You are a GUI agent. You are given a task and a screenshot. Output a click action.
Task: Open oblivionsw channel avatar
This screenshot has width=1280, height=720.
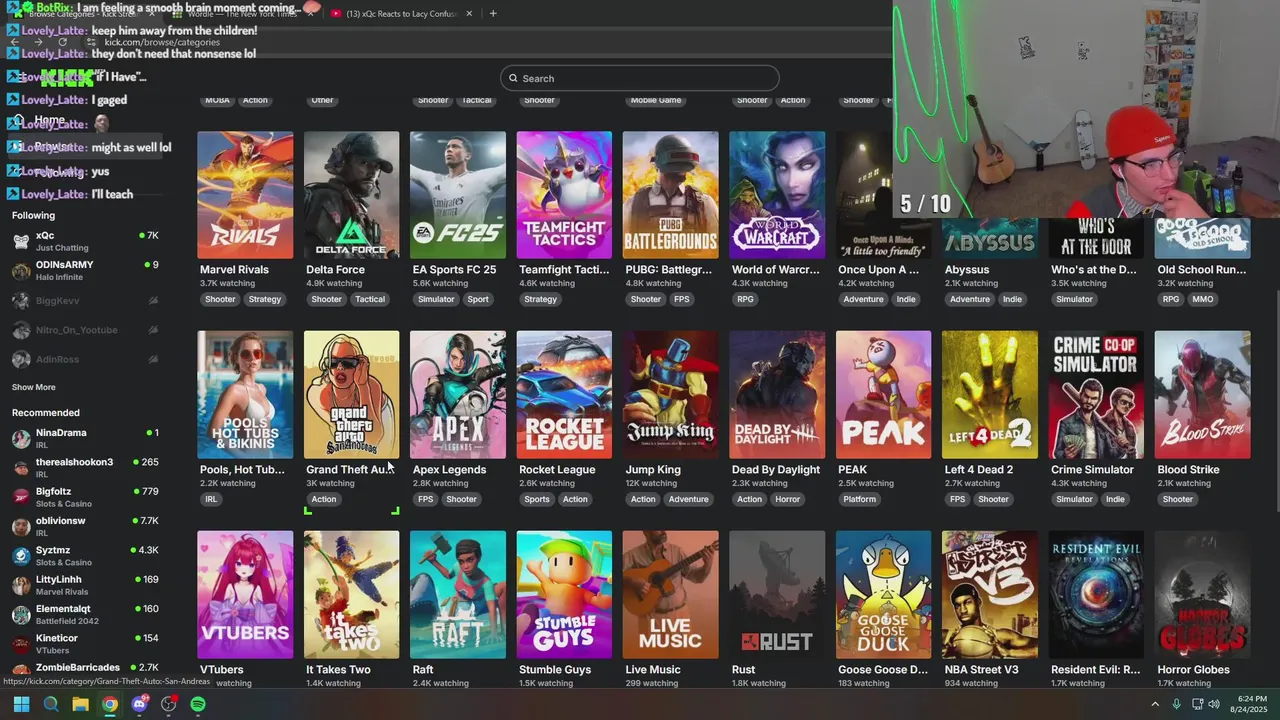pos(21,527)
